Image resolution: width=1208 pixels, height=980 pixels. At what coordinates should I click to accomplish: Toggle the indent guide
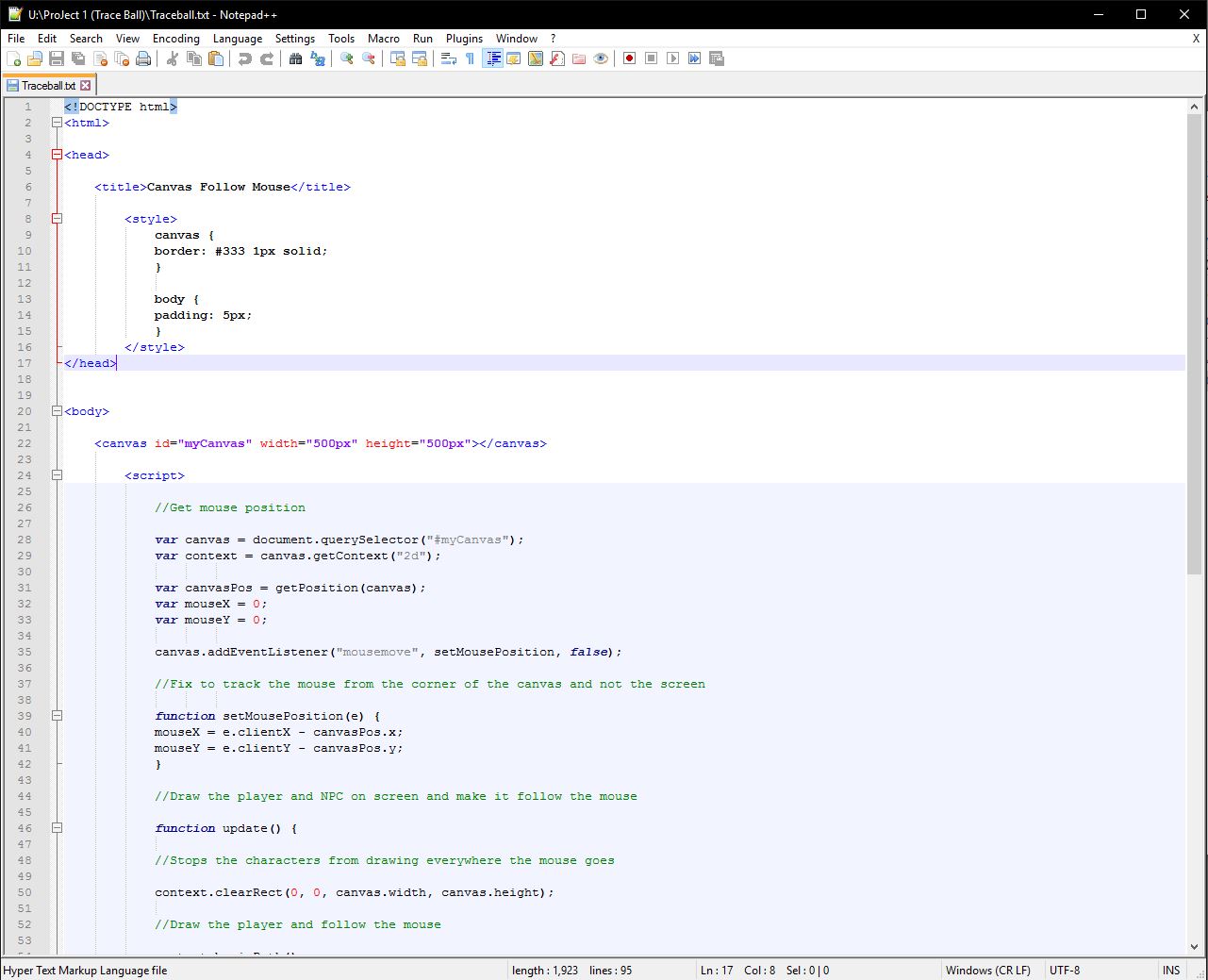coord(492,58)
